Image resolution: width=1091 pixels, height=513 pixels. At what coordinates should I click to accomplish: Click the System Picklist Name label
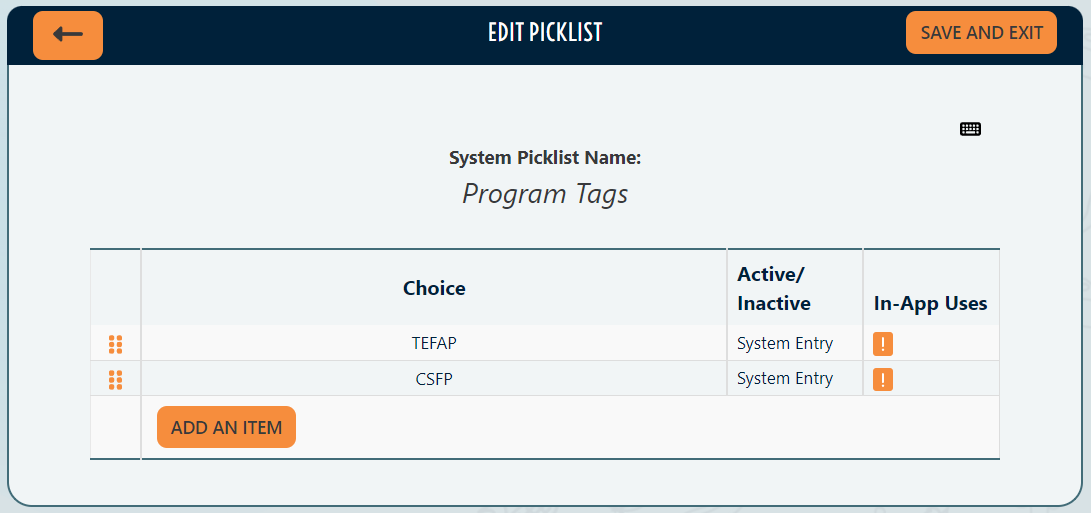(x=545, y=158)
